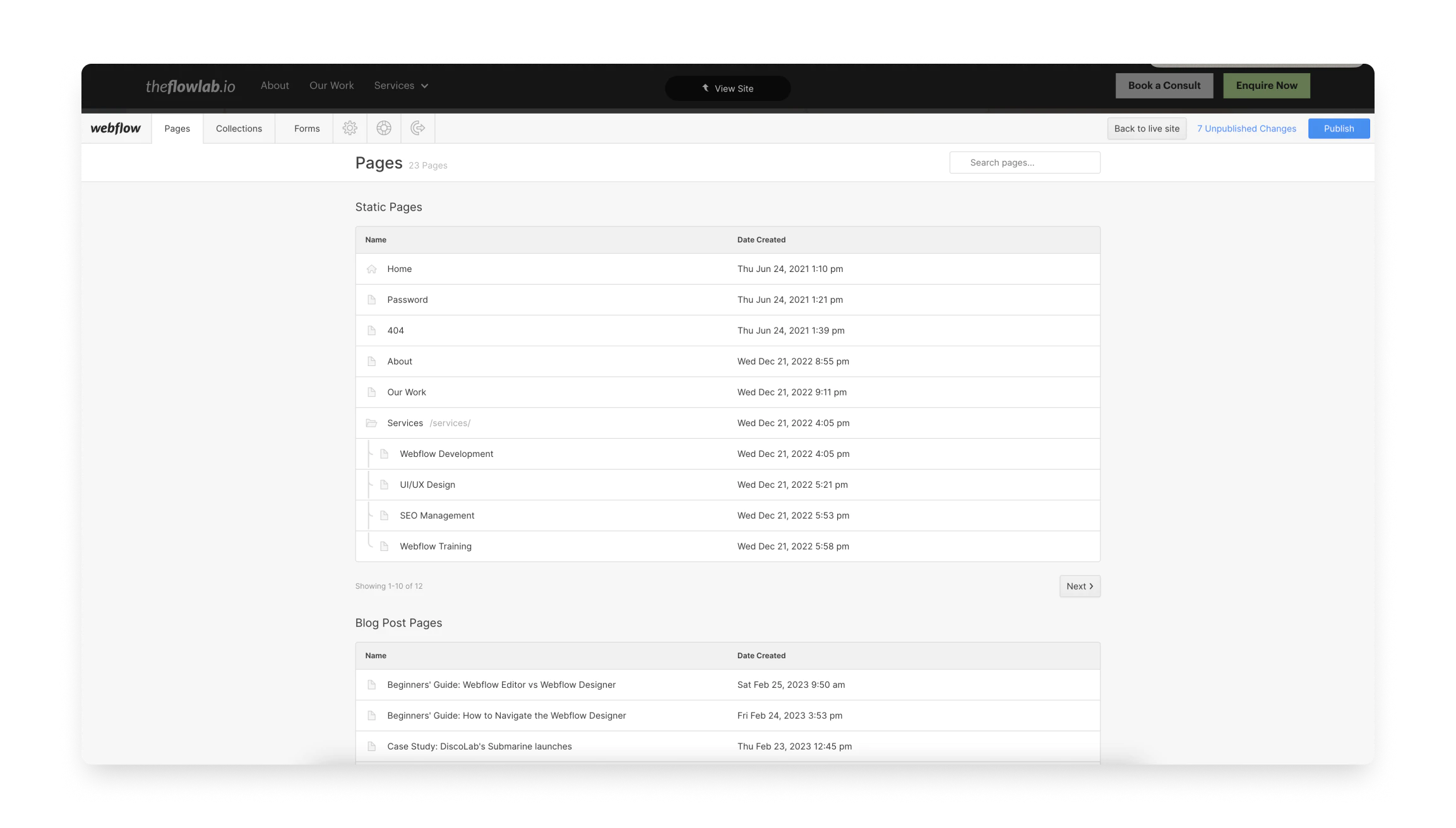
Task: Click Back to live site button
Action: 1147,128
